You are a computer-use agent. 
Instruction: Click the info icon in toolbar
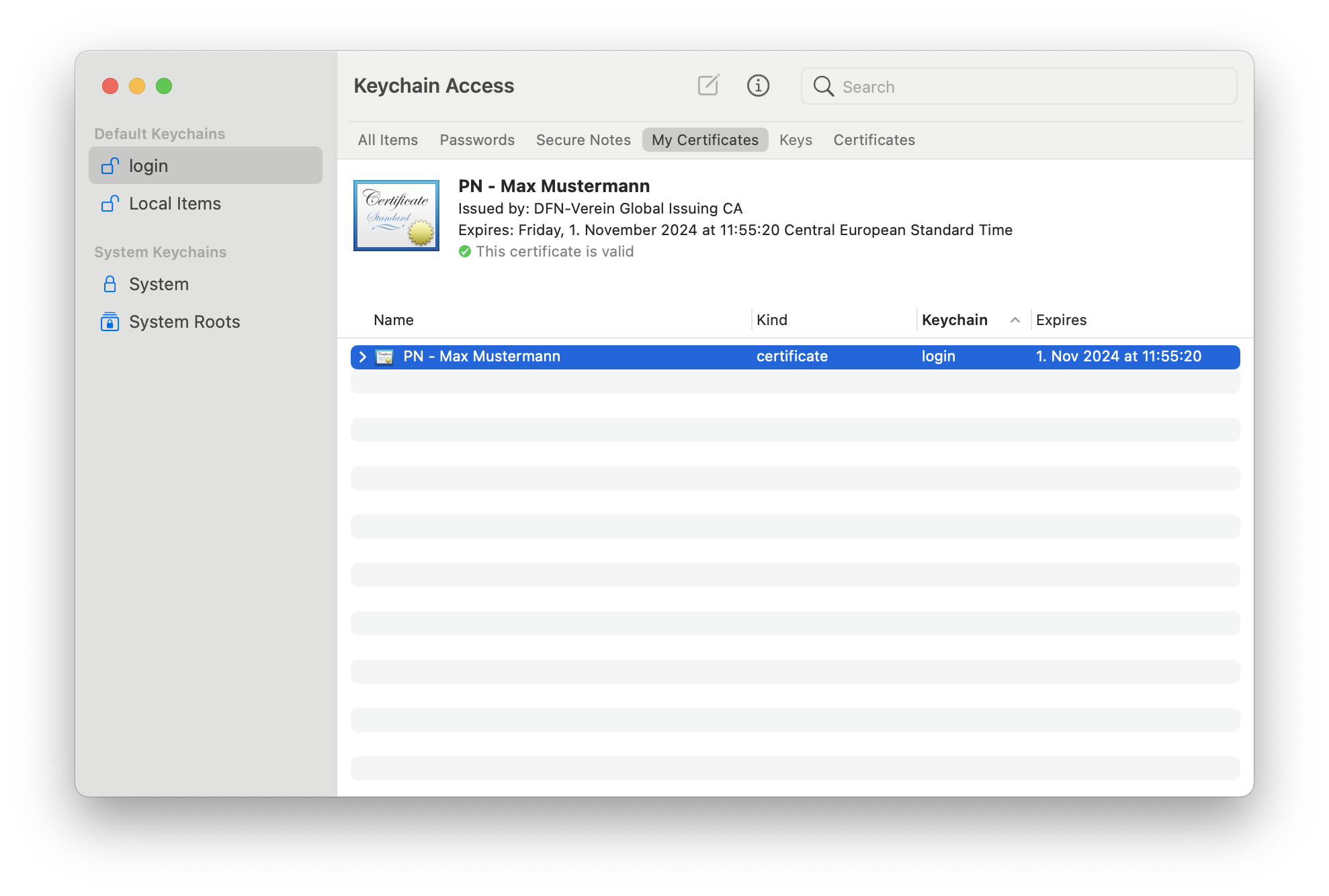[x=758, y=85]
